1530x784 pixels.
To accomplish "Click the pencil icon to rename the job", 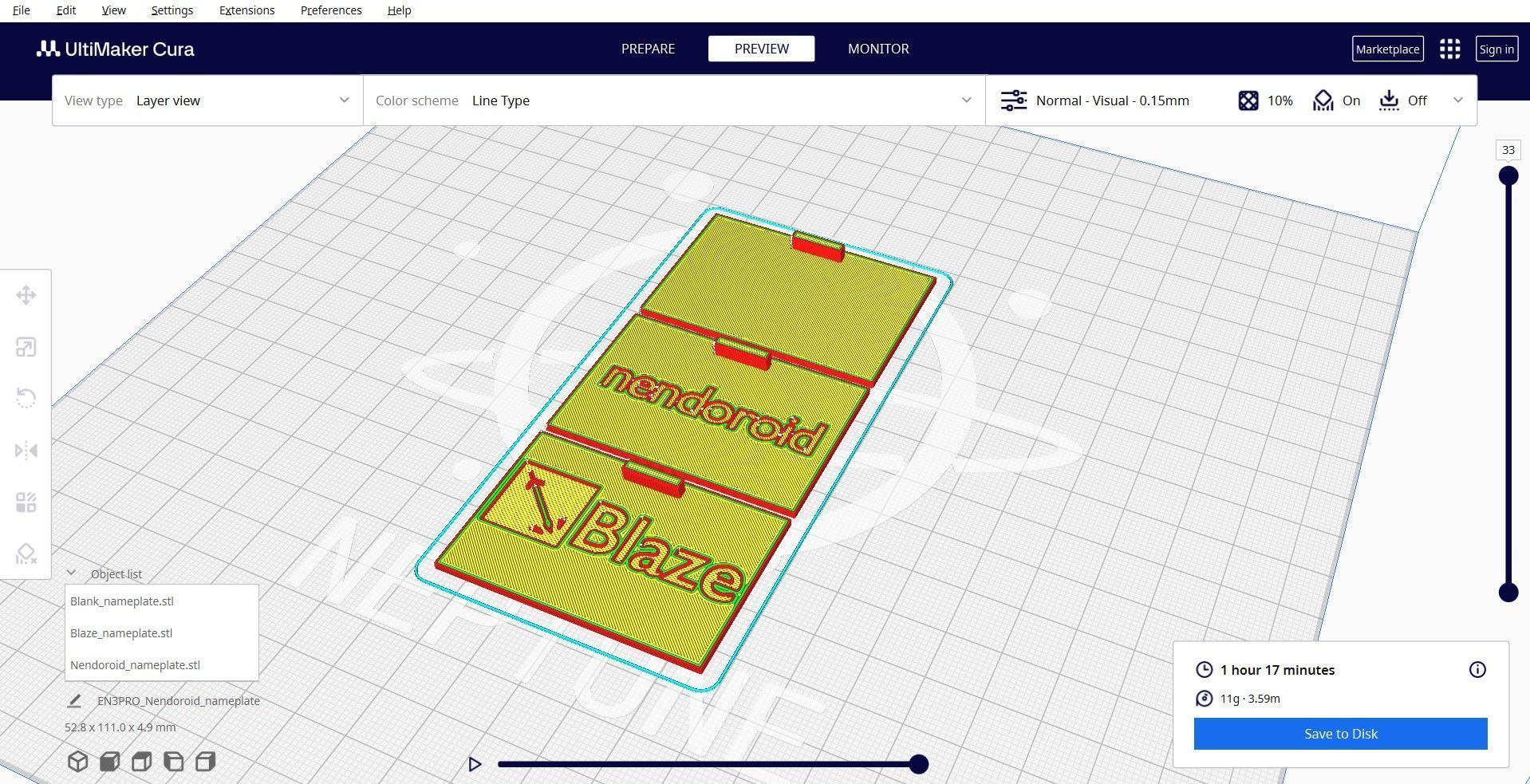I will point(74,701).
